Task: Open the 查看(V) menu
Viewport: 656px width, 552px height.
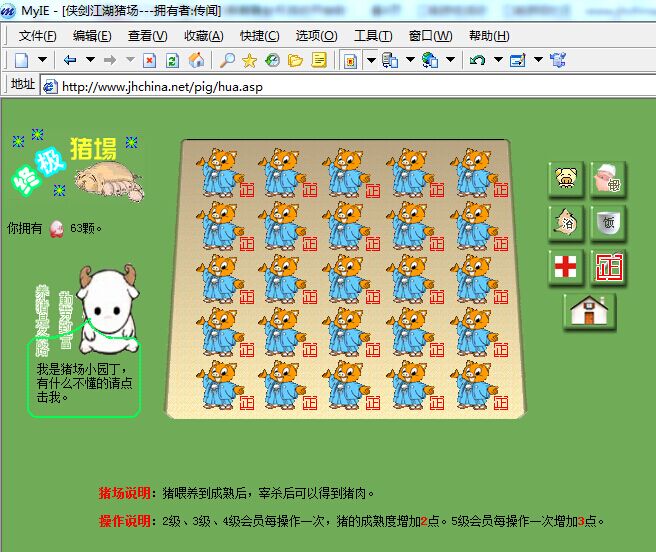Action: [148, 36]
